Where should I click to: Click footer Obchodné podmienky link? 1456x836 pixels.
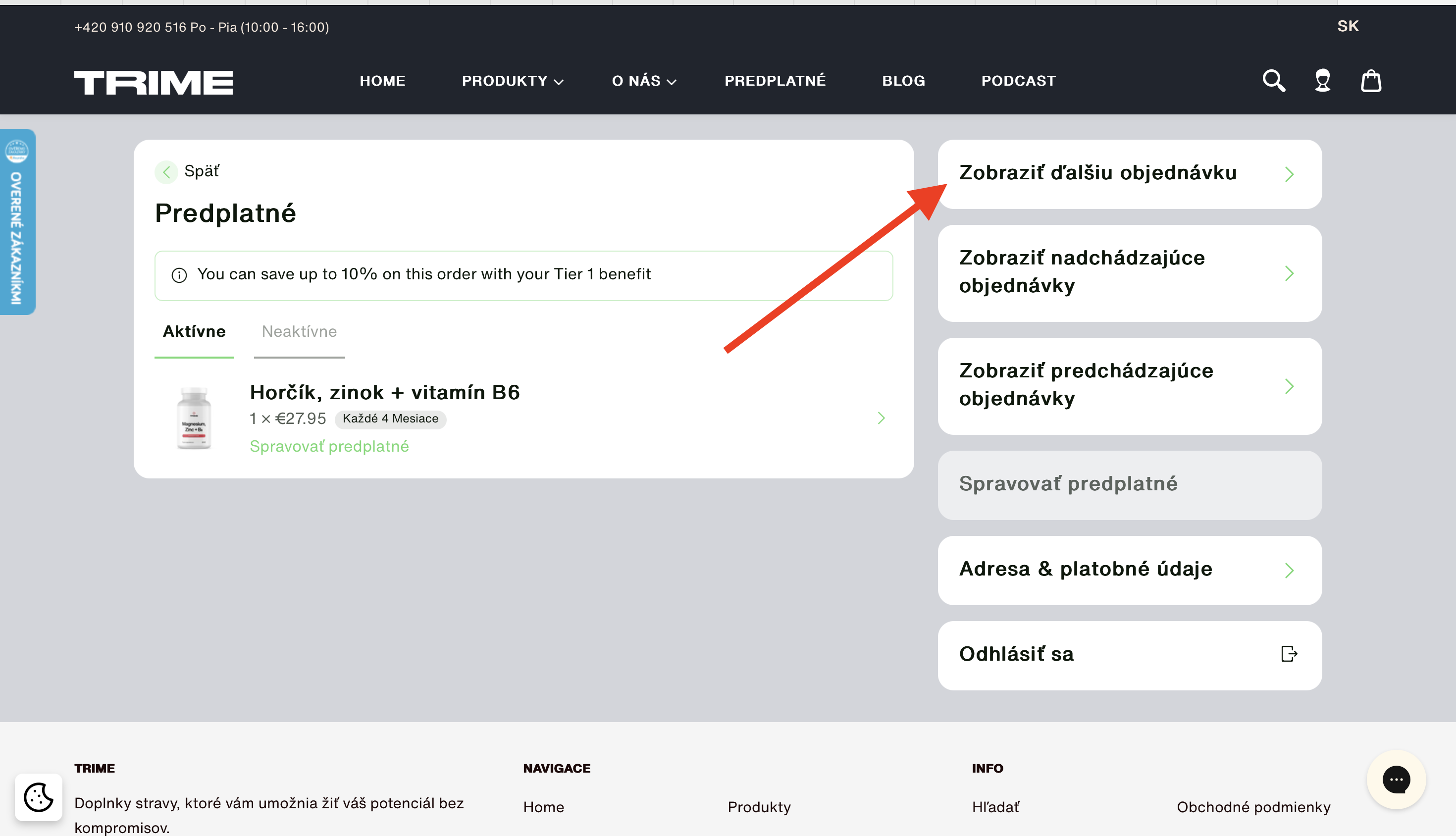point(1253,807)
